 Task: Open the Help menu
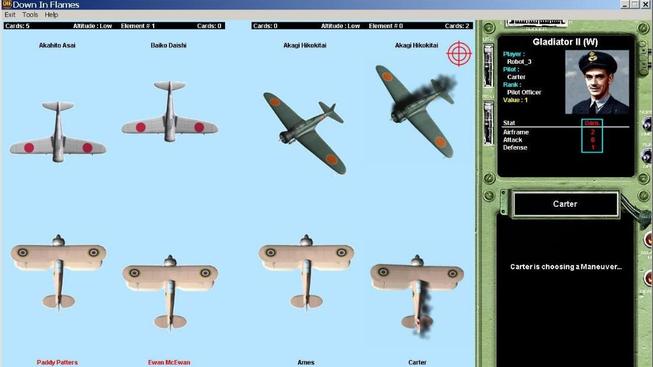pos(51,15)
